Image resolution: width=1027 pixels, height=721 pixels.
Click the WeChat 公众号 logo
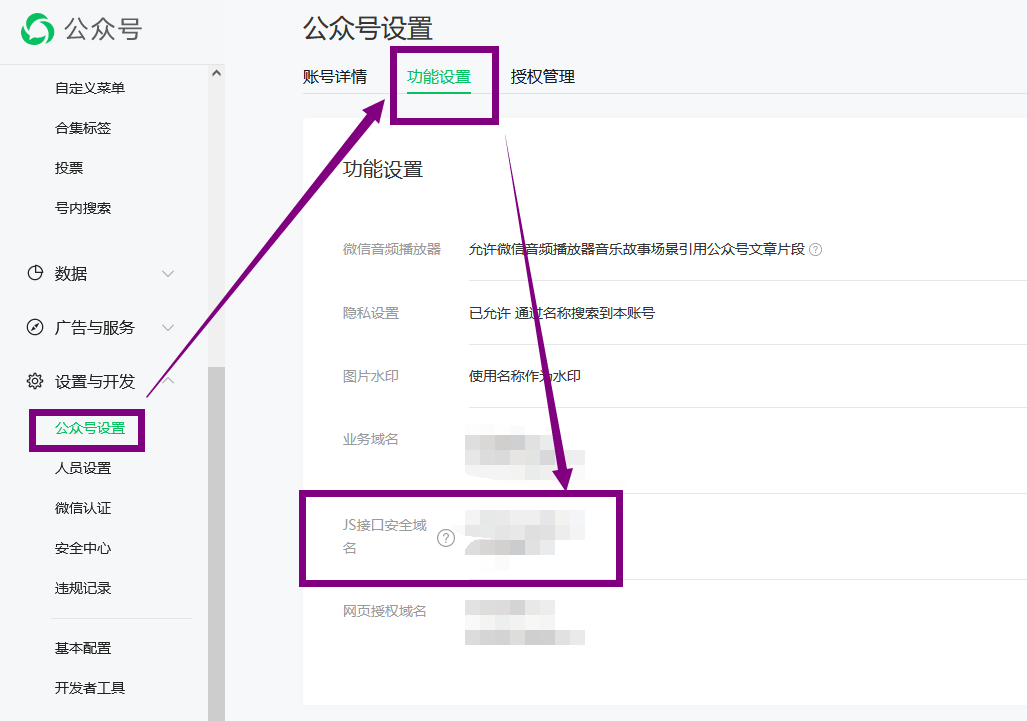point(37,29)
